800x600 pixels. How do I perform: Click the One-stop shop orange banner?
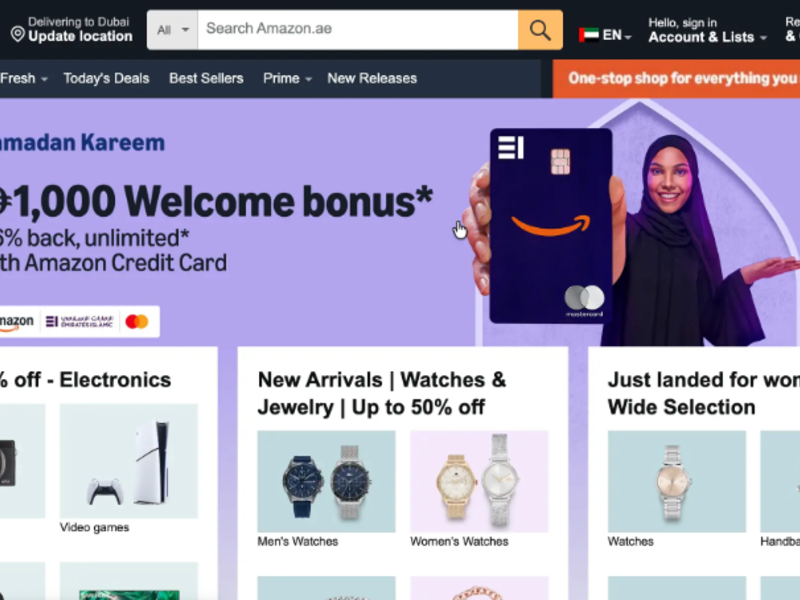(676, 79)
